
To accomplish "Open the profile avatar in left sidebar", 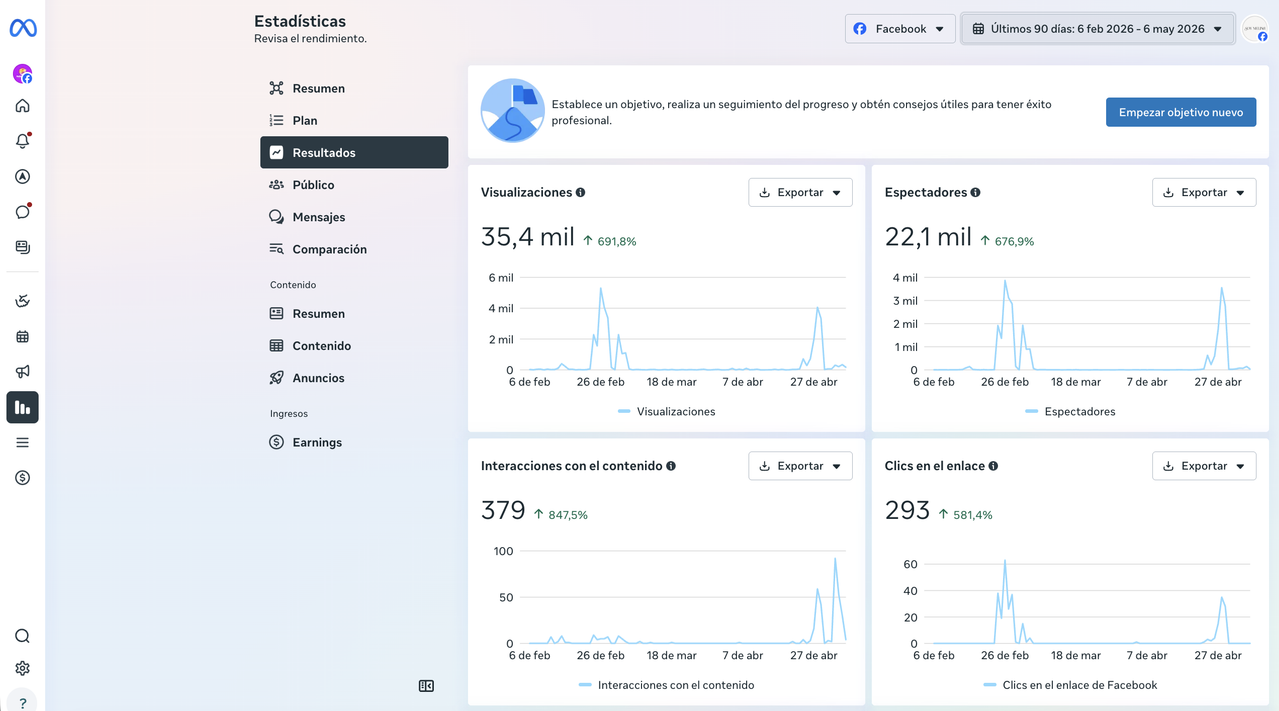I will [x=22, y=73].
